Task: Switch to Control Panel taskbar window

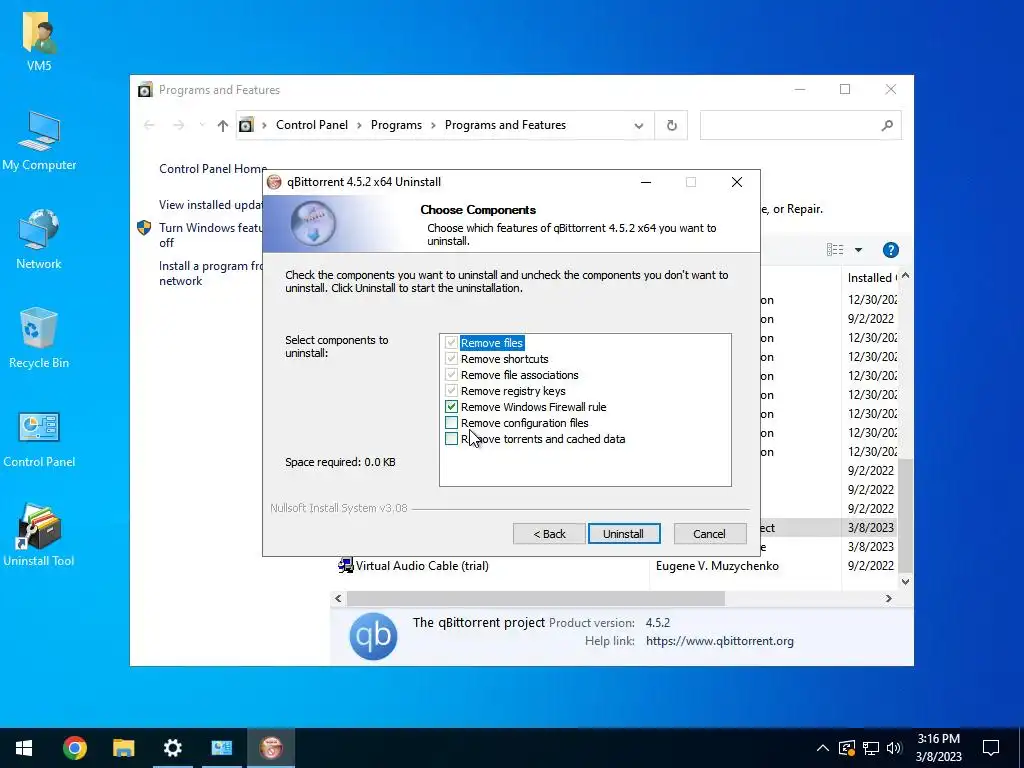Action: 221,748
